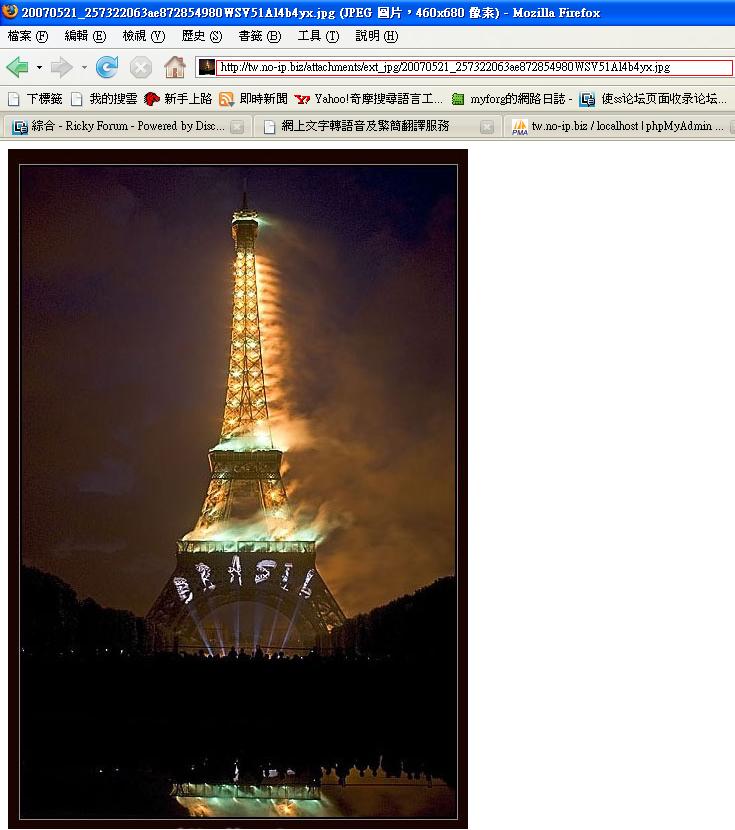
Task: Switch to the Ricky Forum tab
Action: click(x=127, y=127)
